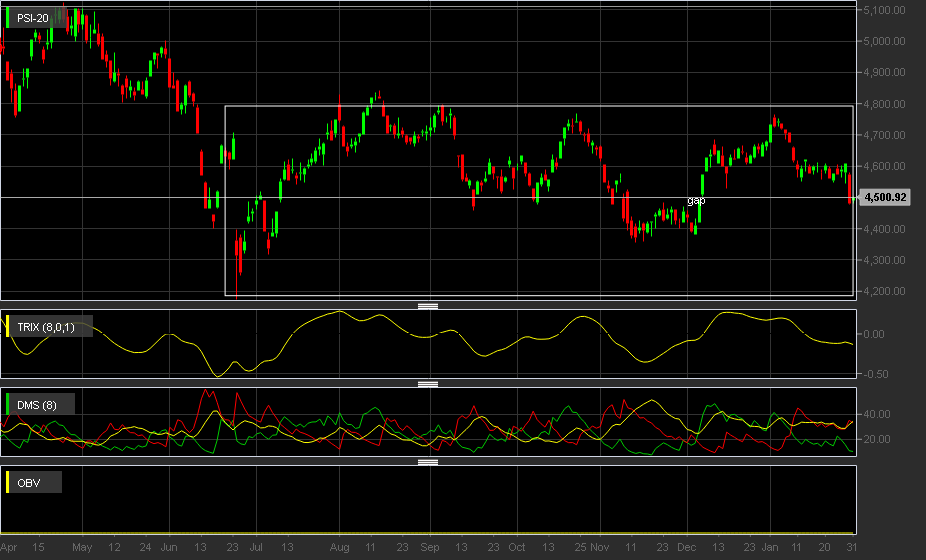Click the TRIX 0.00 axis value
This screenshot has width=926, height=560.
click(874, 334)
